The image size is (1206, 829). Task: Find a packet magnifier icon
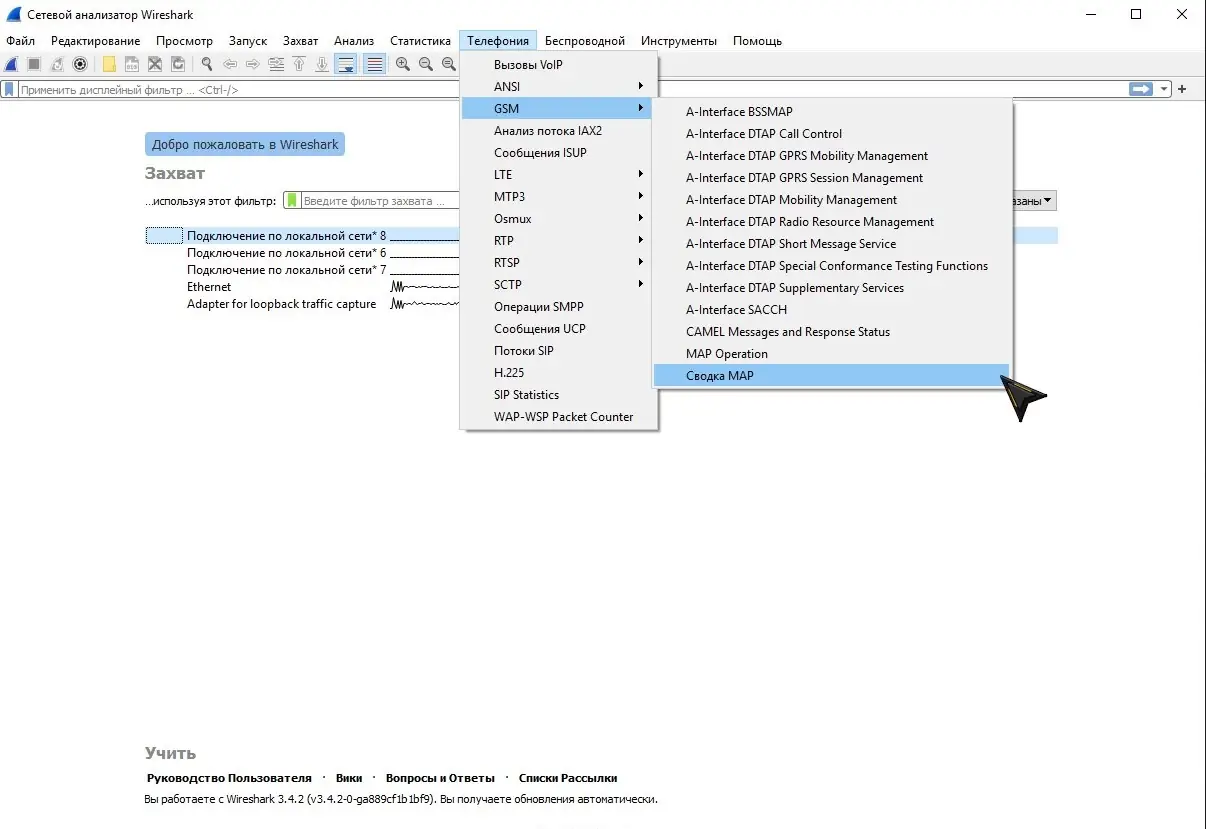click(207, 64)
